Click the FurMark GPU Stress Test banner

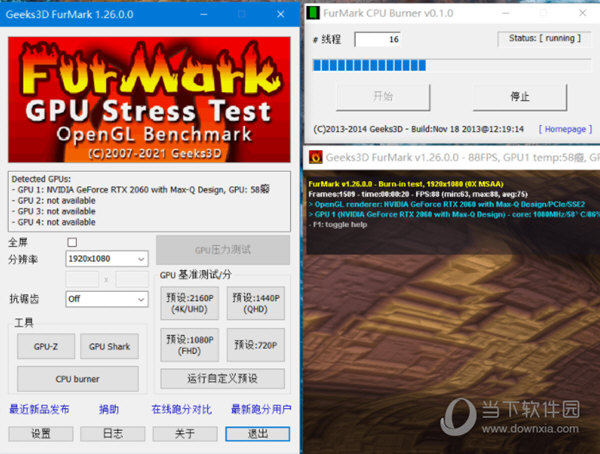[x=149, y=100]
